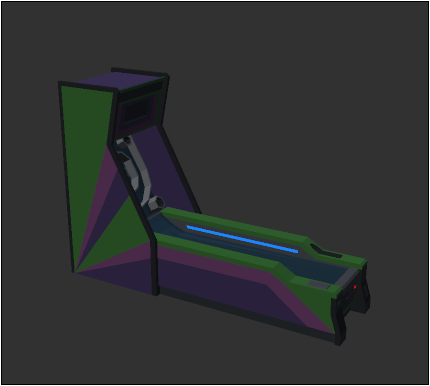Select the gray plate on left green rail

click(319, 285)
